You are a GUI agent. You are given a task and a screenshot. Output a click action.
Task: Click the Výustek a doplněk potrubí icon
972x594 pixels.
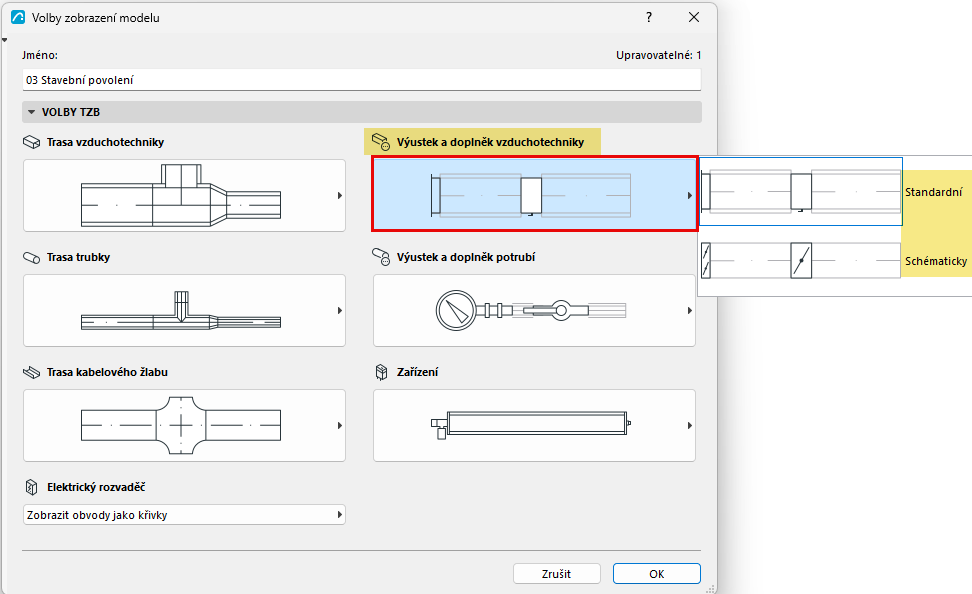tap(381, 257)
